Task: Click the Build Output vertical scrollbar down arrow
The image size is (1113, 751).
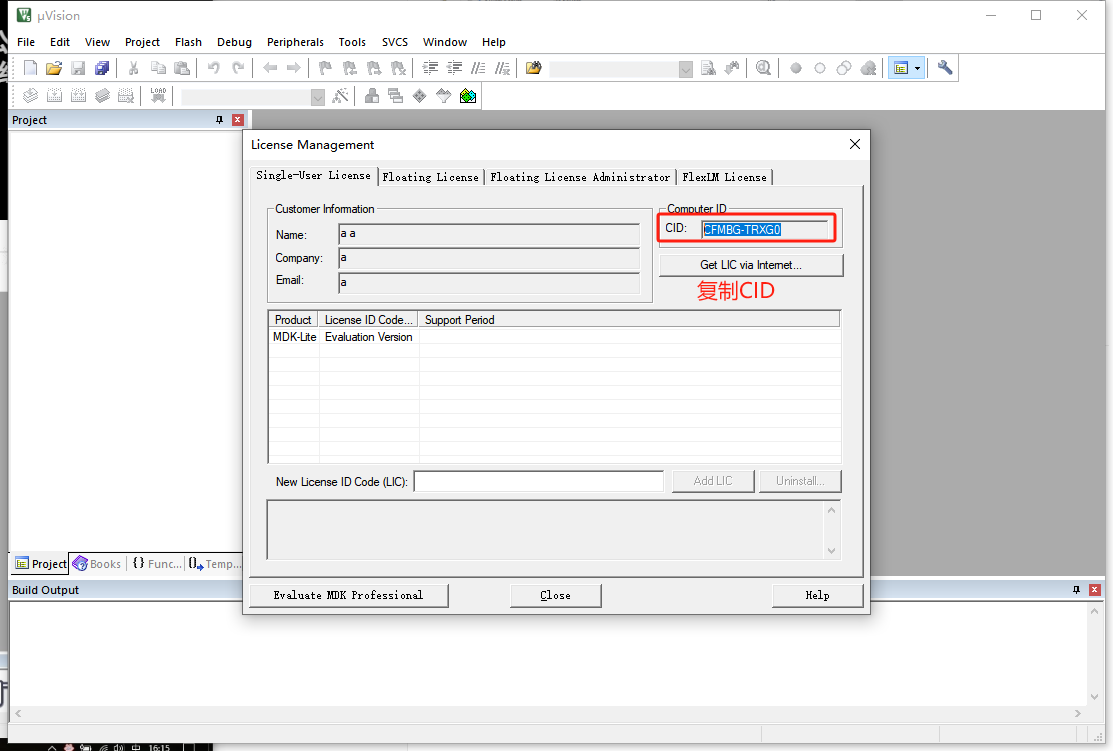Action: [1095, 696]
